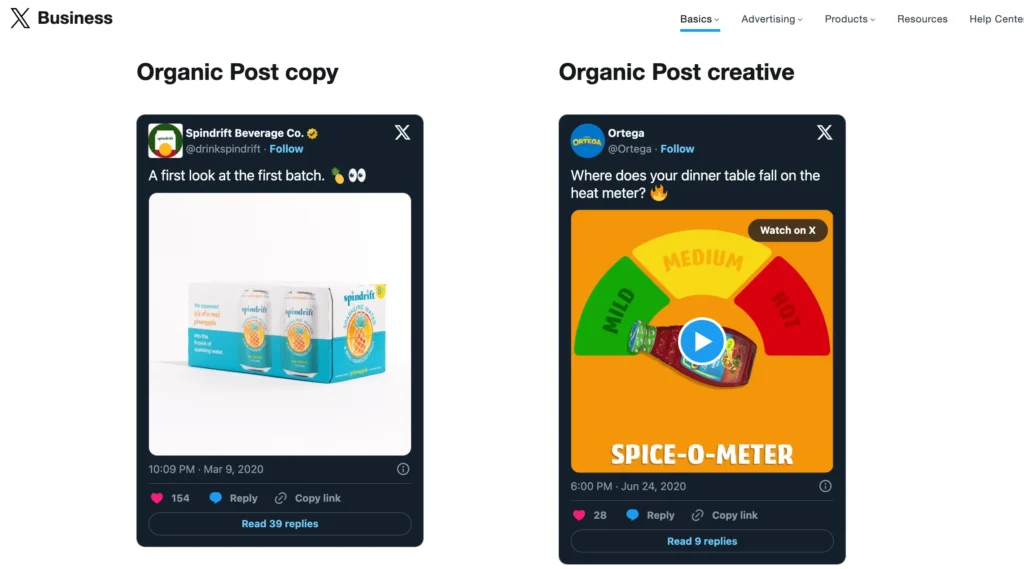Click Read 39 replies button
The height and width of the screenshot is (569, 1024).
point(280,524)
